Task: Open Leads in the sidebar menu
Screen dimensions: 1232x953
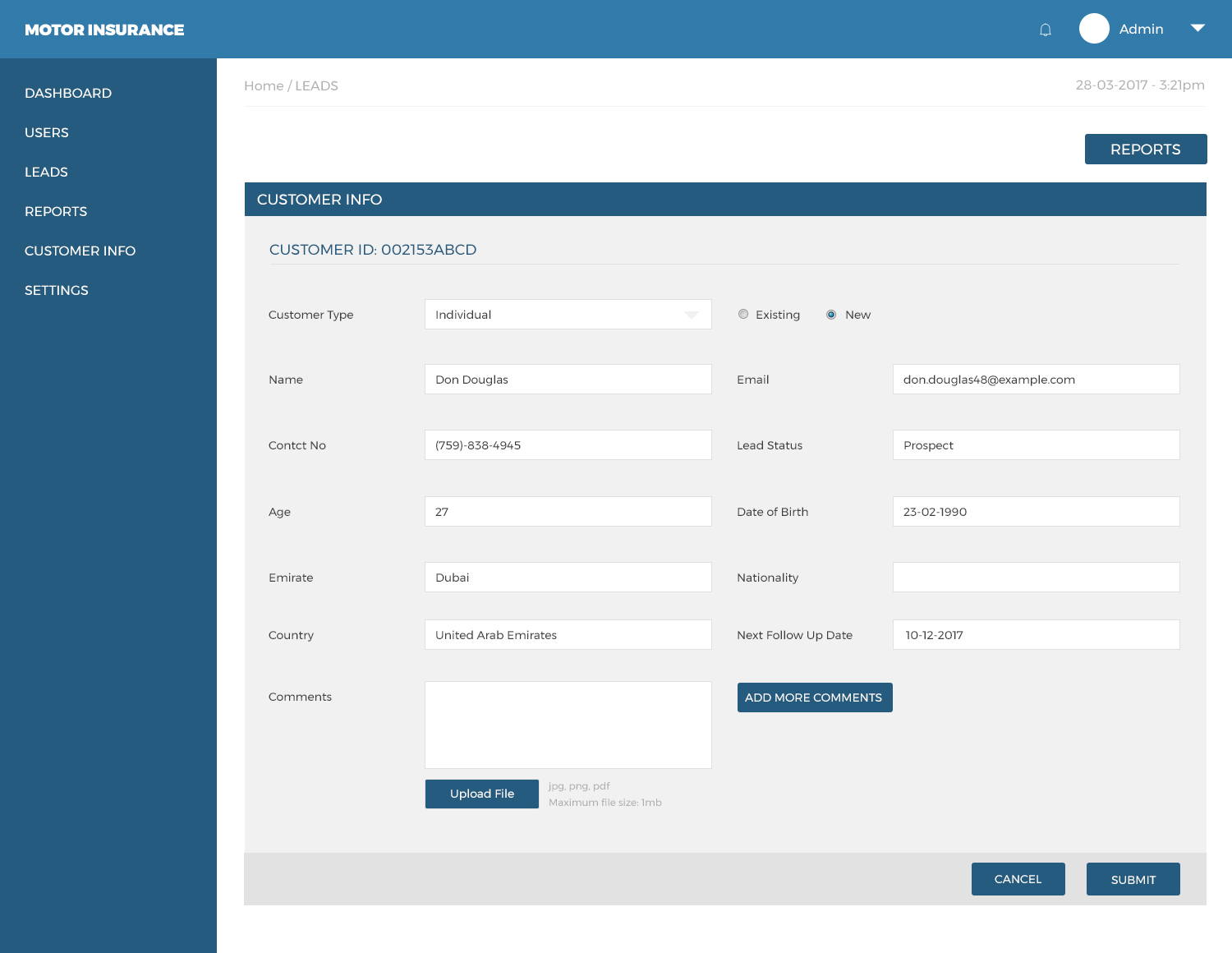Action: (x=46, y=172)
